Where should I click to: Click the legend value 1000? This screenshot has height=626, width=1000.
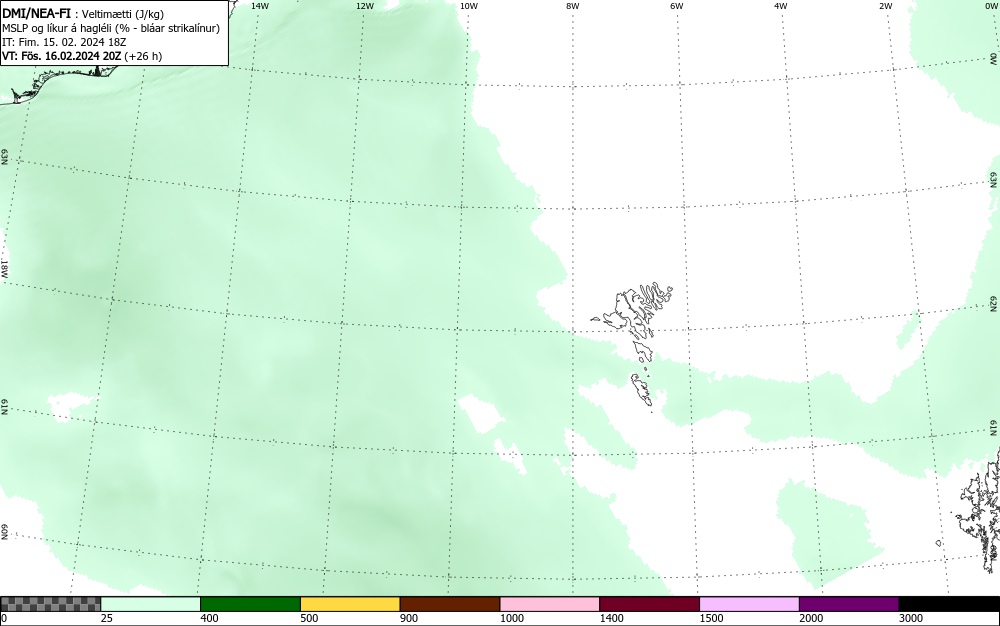511,618
